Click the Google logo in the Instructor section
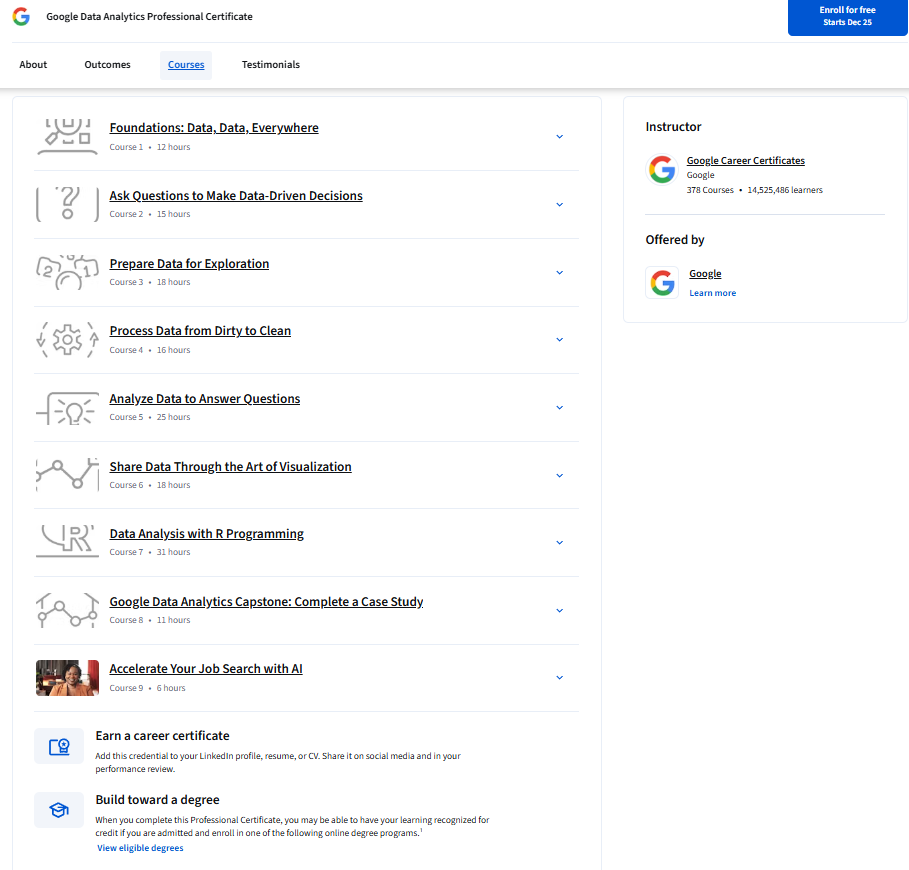Image resolution: width=909 pixels, height=870 pixels. pos(662,169)
